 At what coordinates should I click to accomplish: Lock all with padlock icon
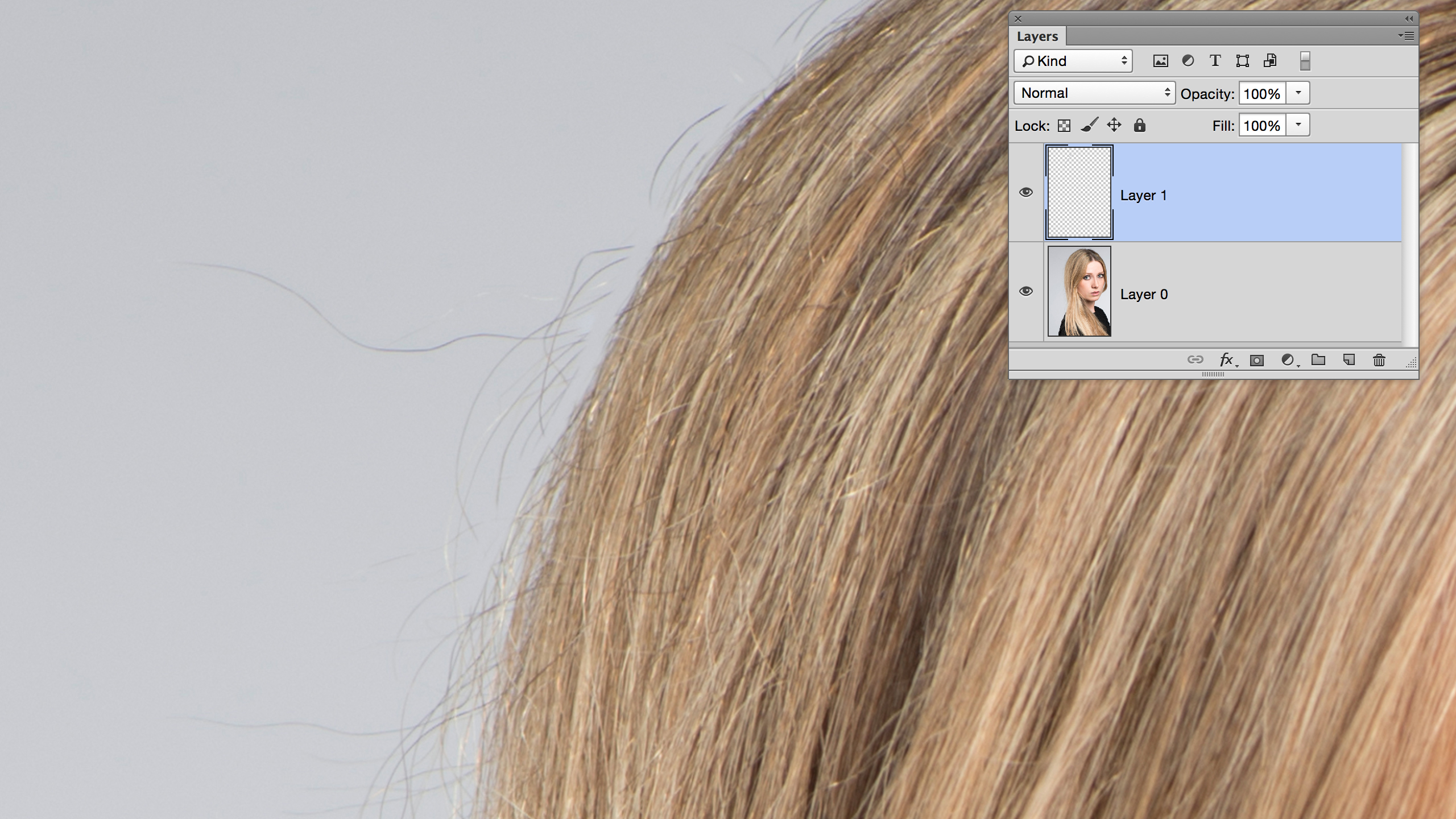(1139, 125)
